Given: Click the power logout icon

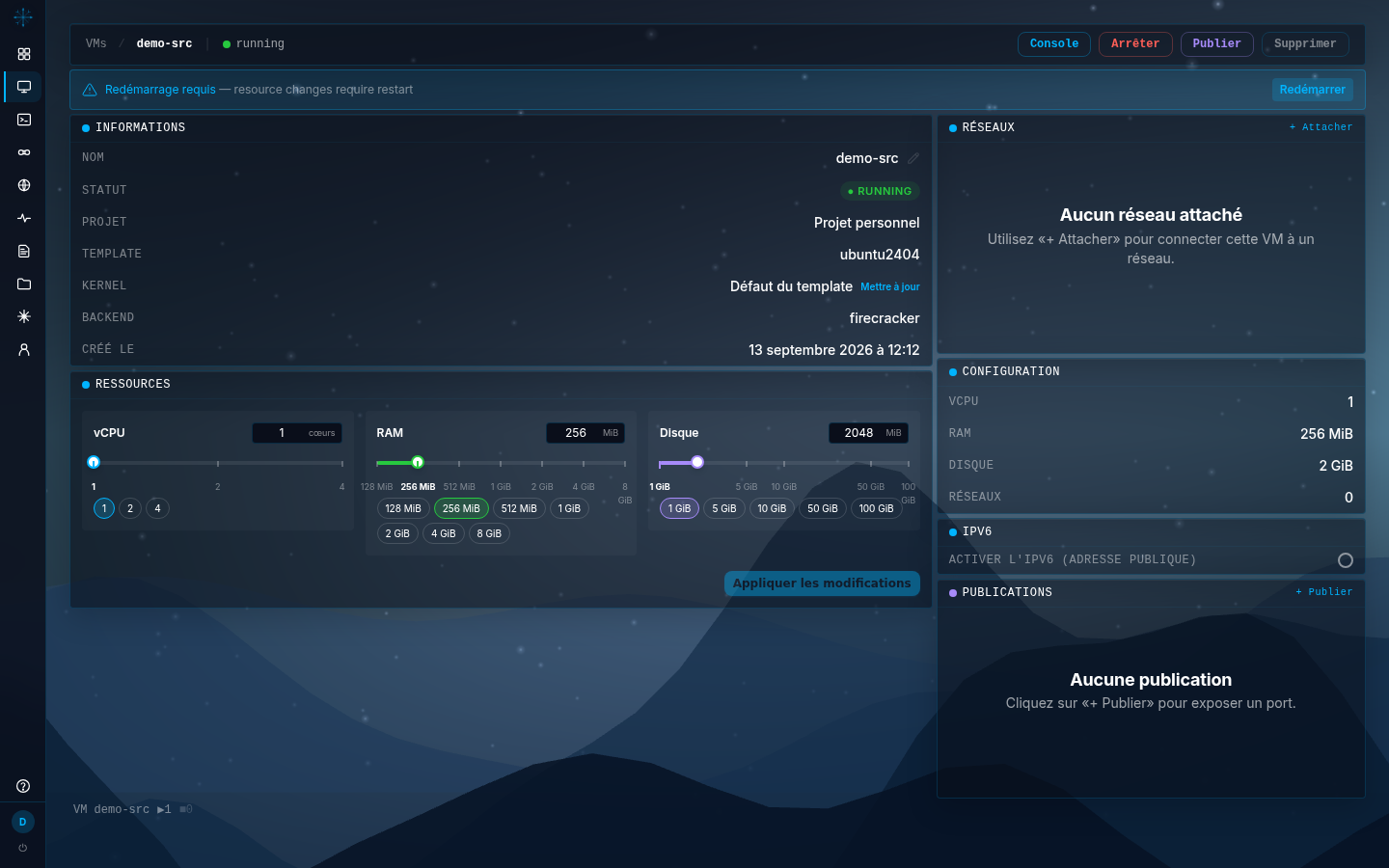Looking at the screenshot, I should pyautogui.click(x=23, y=849).
